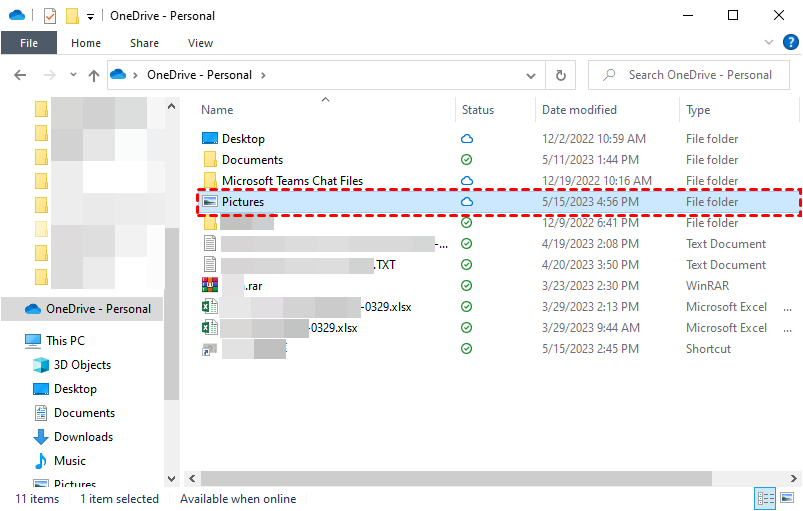Sort by the Date modified column header
Screen dimensions: 803x511
[x=579, y=110]
